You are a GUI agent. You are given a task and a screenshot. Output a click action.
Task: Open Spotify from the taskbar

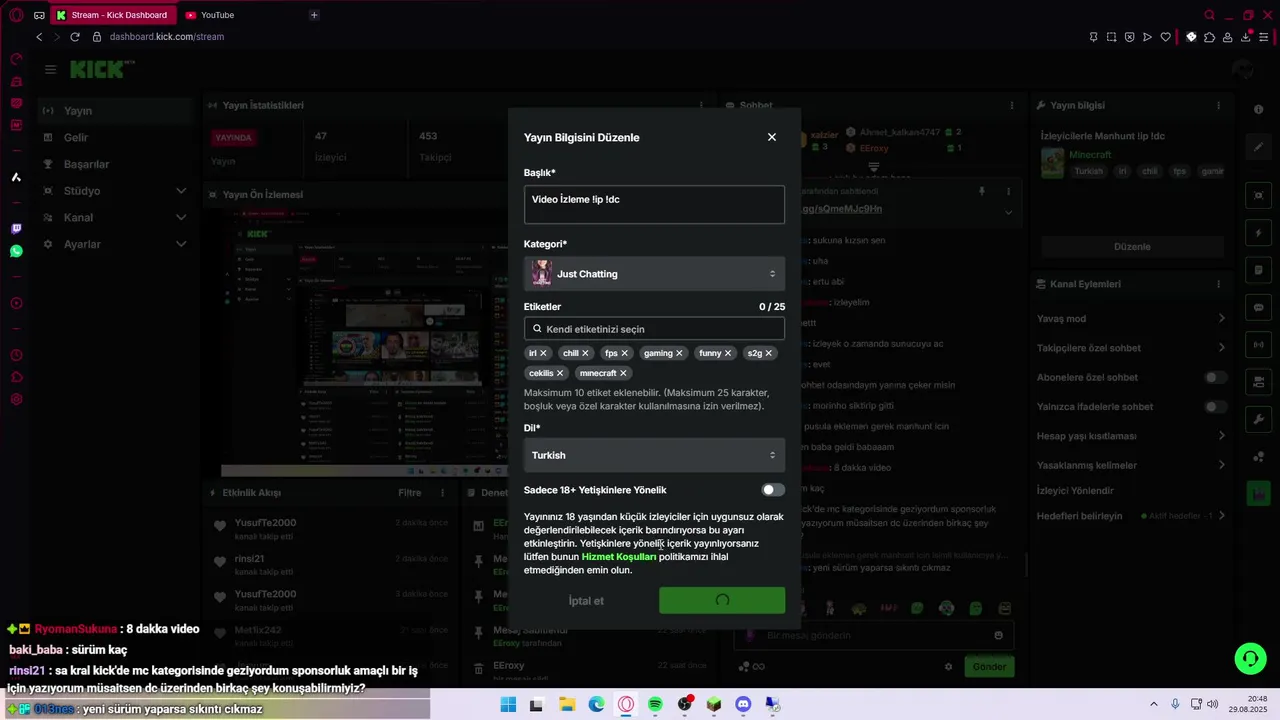pos(655,705)
